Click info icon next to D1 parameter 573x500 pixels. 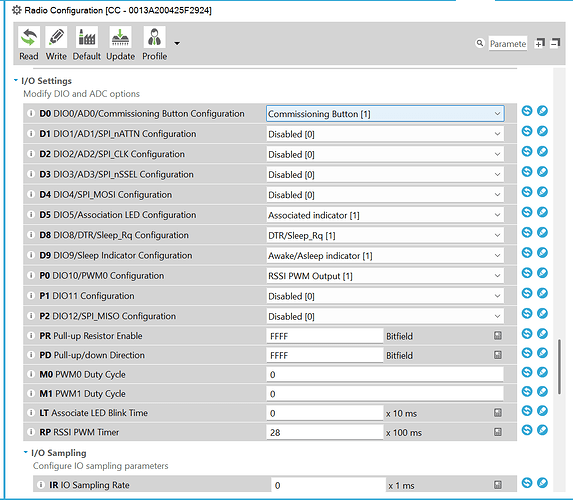[31, 134]
